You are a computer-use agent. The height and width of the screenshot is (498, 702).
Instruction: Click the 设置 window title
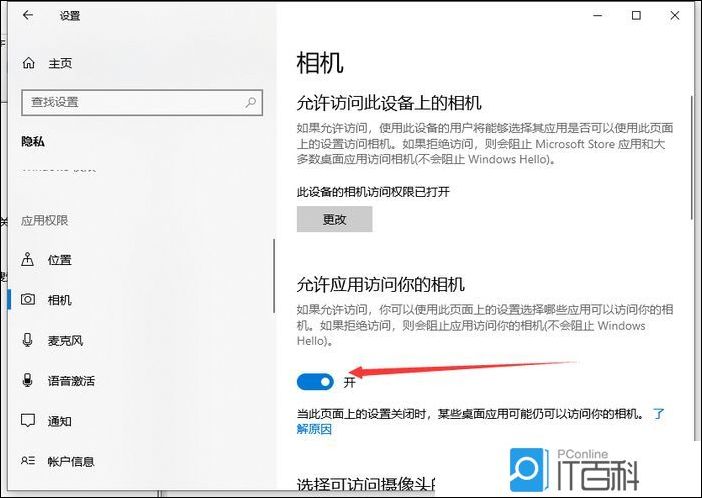[70, 16]
